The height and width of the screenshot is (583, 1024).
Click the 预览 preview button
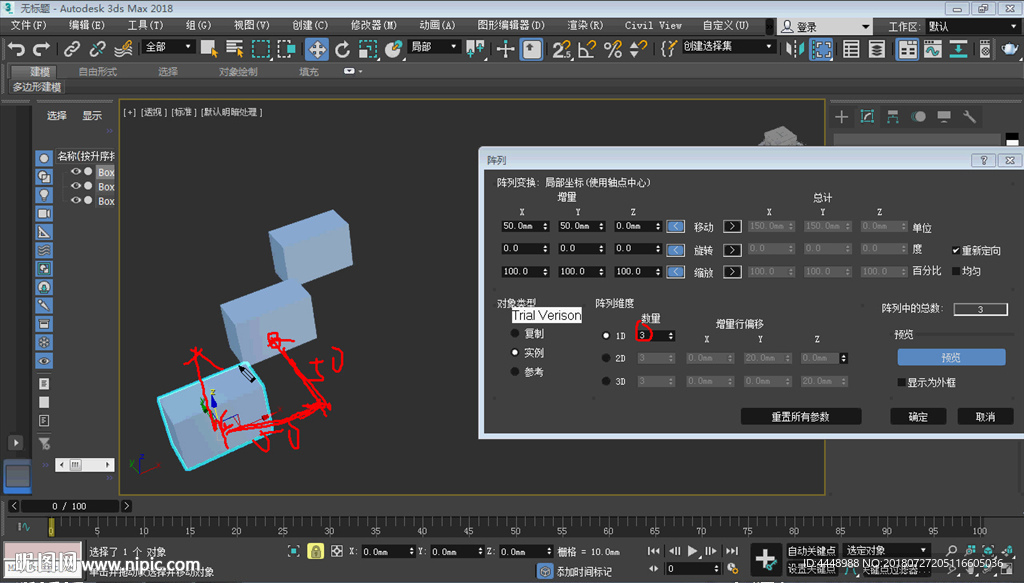(951, 357)
